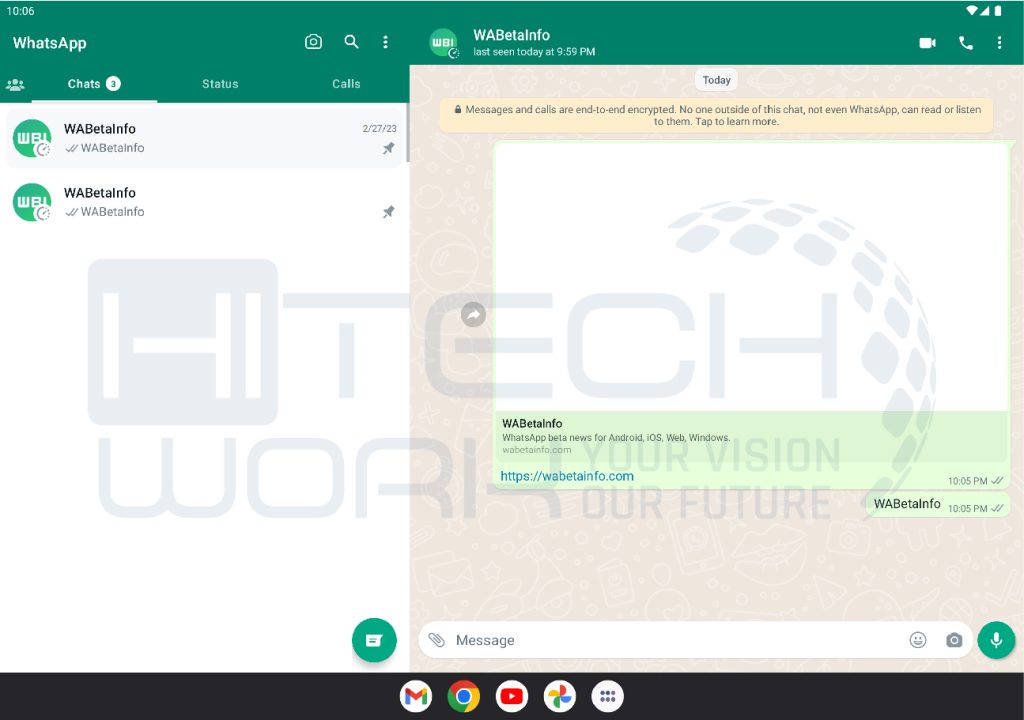Open WABetaInfo contact profile picture in header
The image size is (1024, 720).
[x=443, y=42]
